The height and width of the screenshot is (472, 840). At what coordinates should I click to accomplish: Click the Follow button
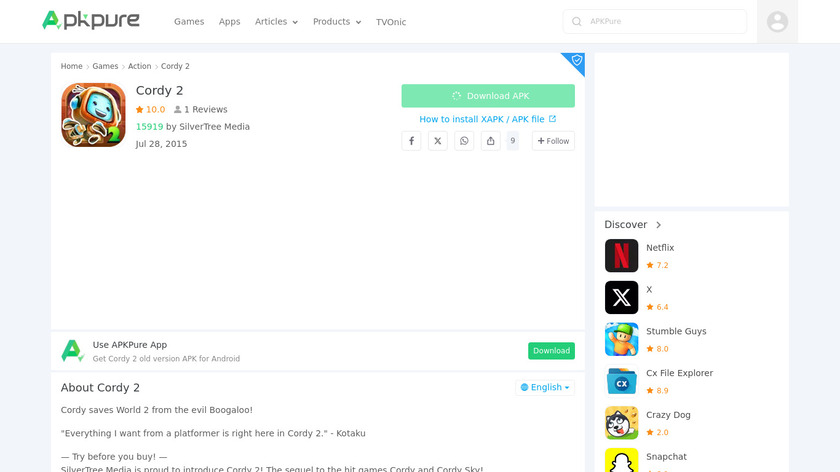[x=553, y=141]
